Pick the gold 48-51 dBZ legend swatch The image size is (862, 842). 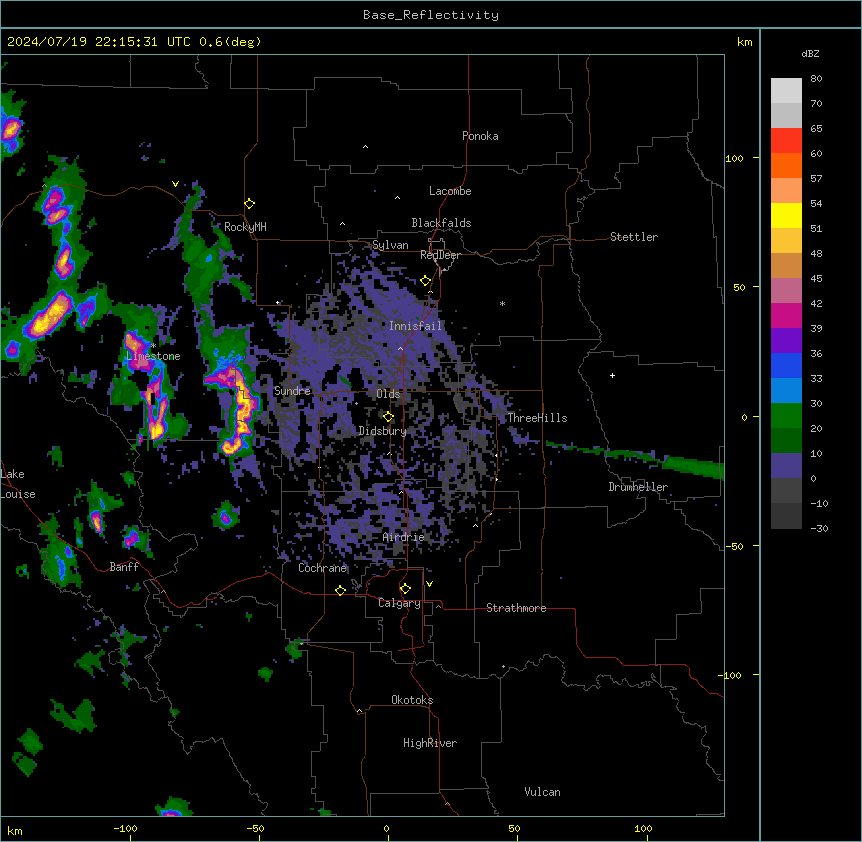[786, 241]
